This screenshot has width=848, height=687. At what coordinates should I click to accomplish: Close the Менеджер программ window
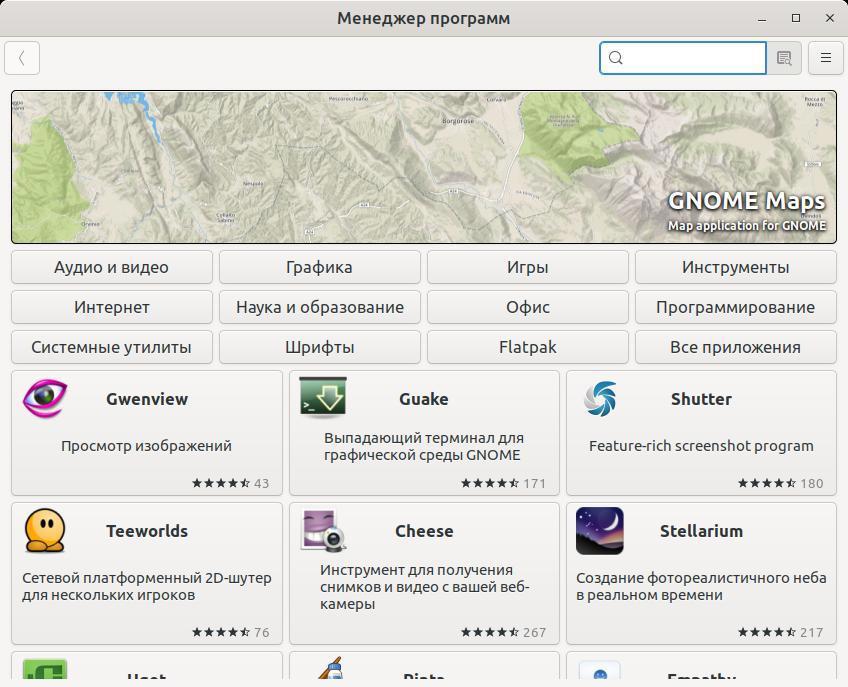[830, 18]
